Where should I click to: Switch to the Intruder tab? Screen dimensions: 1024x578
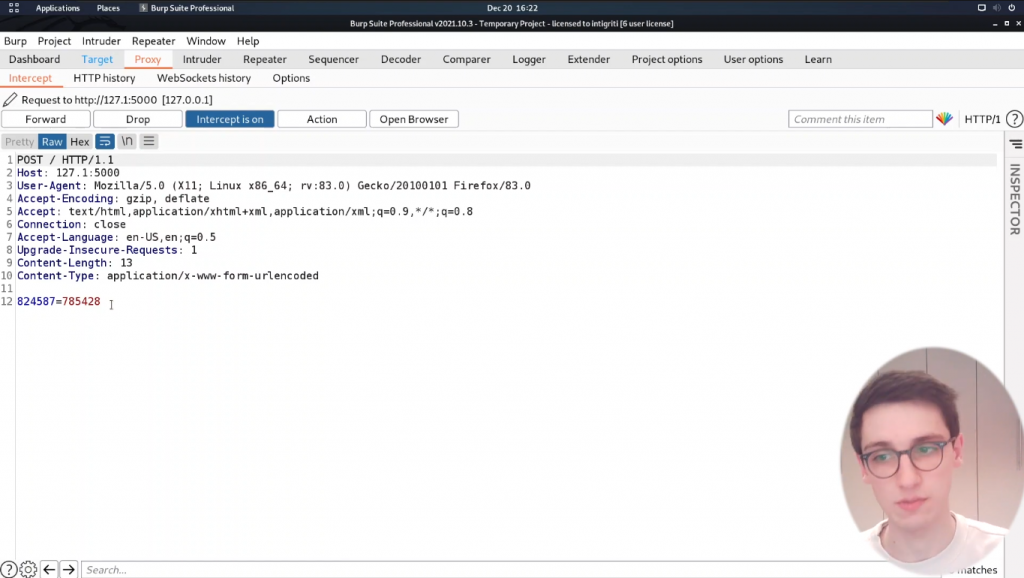202,59
